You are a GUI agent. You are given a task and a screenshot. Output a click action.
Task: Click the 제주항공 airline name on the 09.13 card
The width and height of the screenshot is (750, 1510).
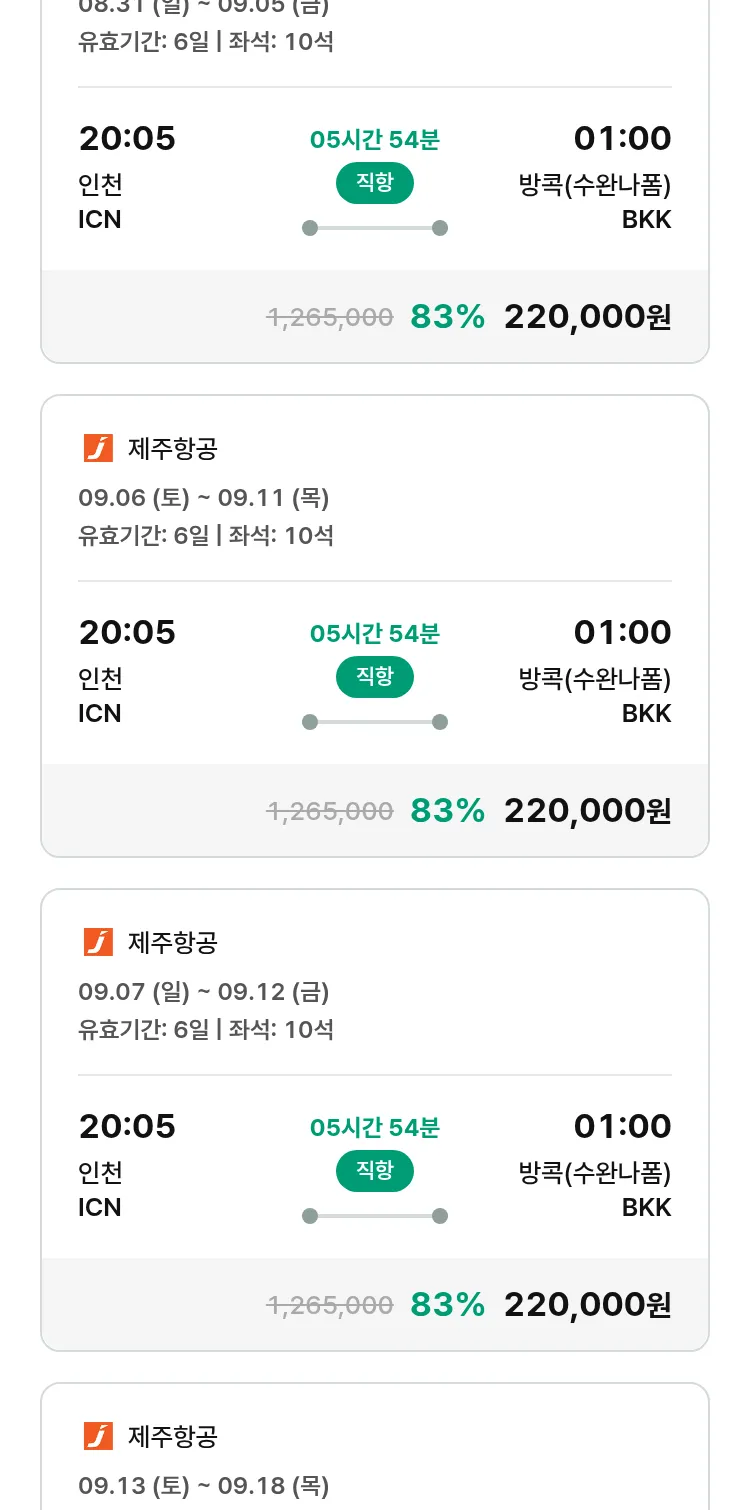click(173, 1436)
